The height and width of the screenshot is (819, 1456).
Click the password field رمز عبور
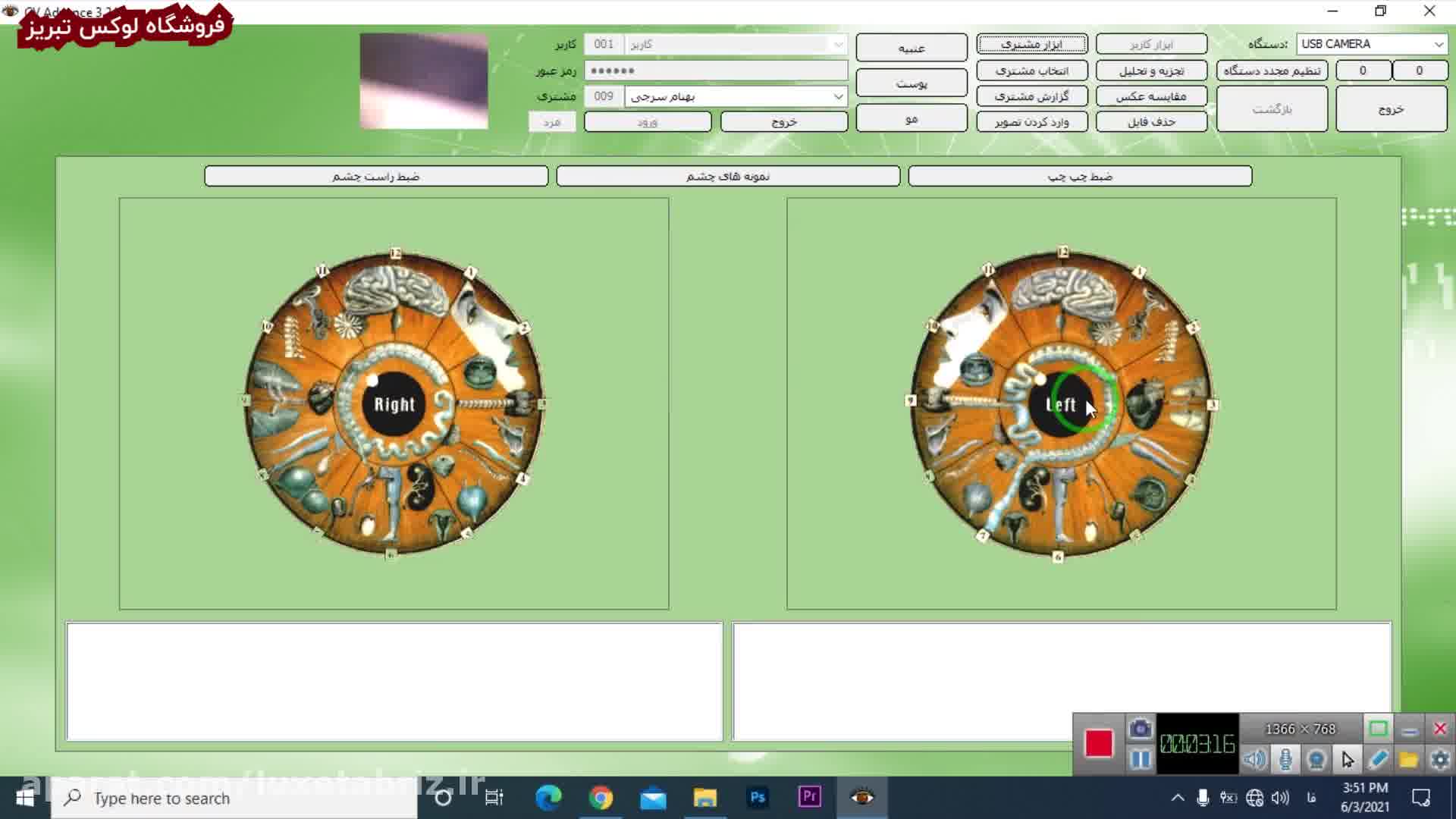(x=716, y=71)
